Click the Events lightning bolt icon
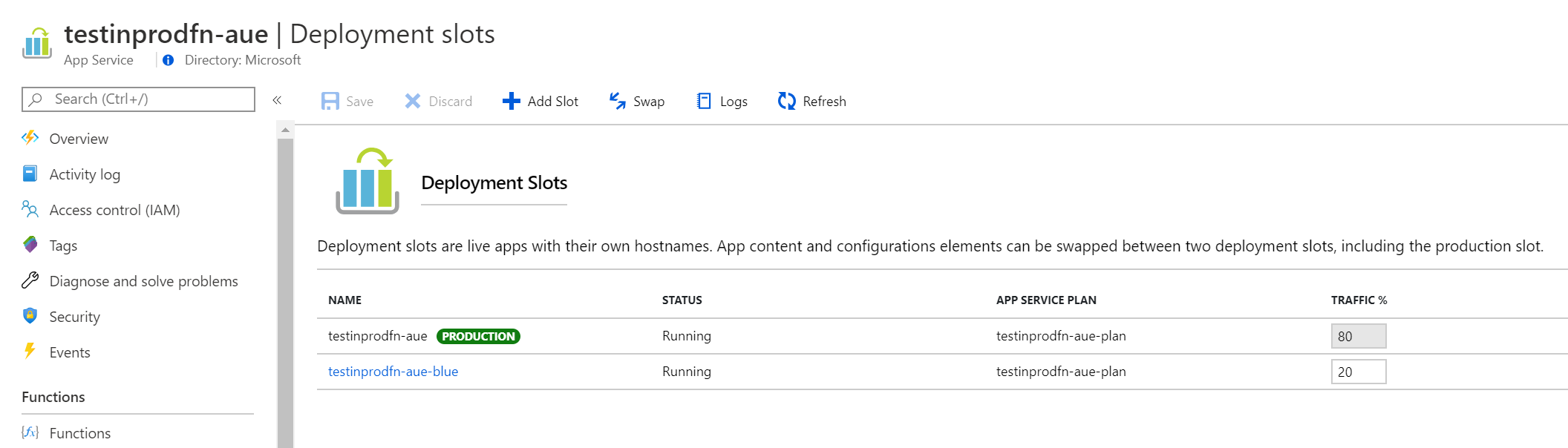1568x448 pixels. [x=30, y=351]
